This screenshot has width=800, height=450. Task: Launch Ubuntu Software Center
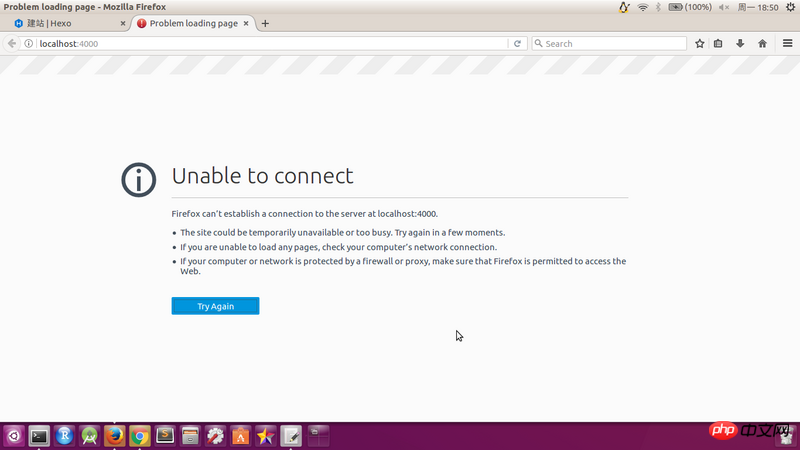coord(240,436)
